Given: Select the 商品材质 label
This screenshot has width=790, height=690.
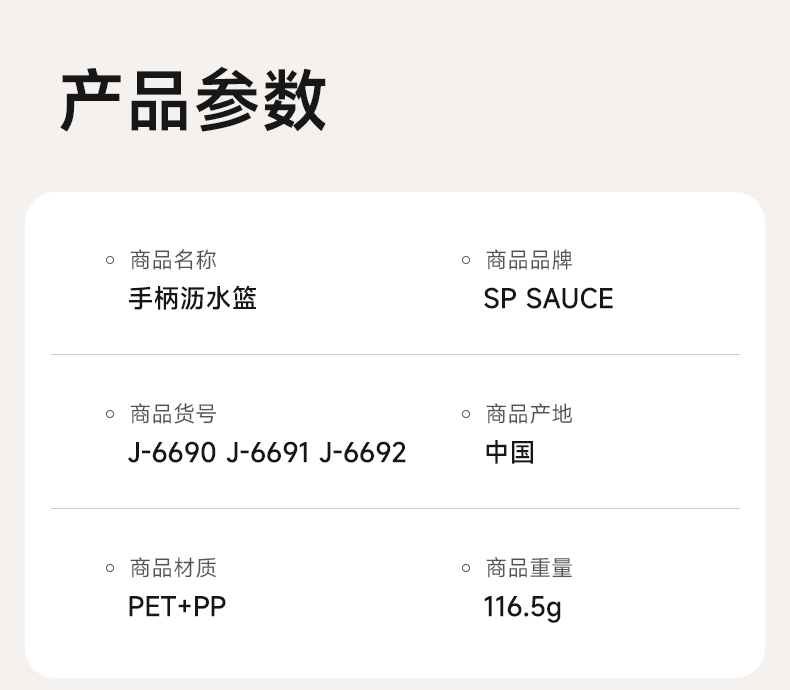Looking at the screenshot, I should point(173,568).
